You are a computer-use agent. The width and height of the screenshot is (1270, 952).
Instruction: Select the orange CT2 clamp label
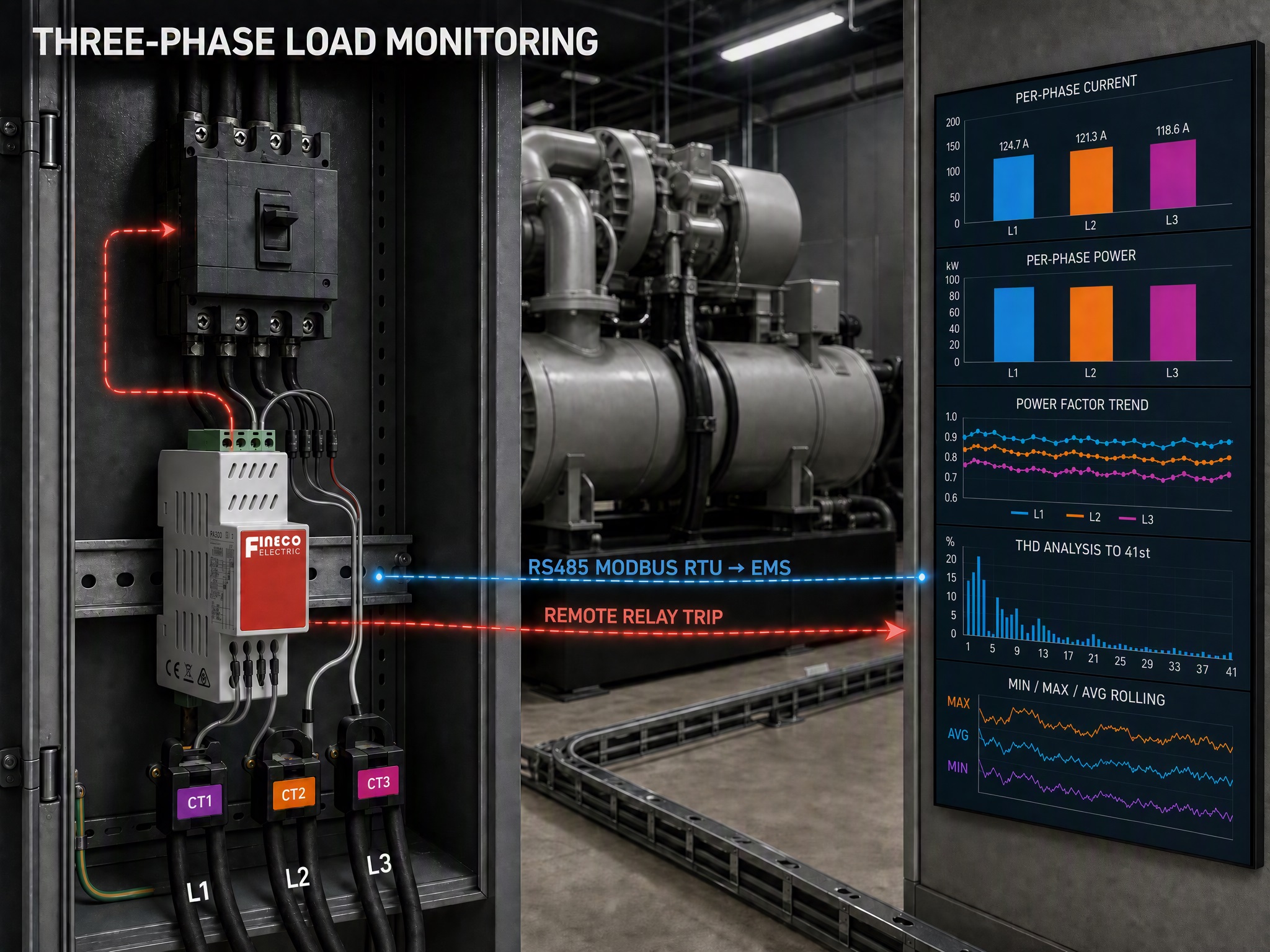pyautogui.click(x=293, y=794)
